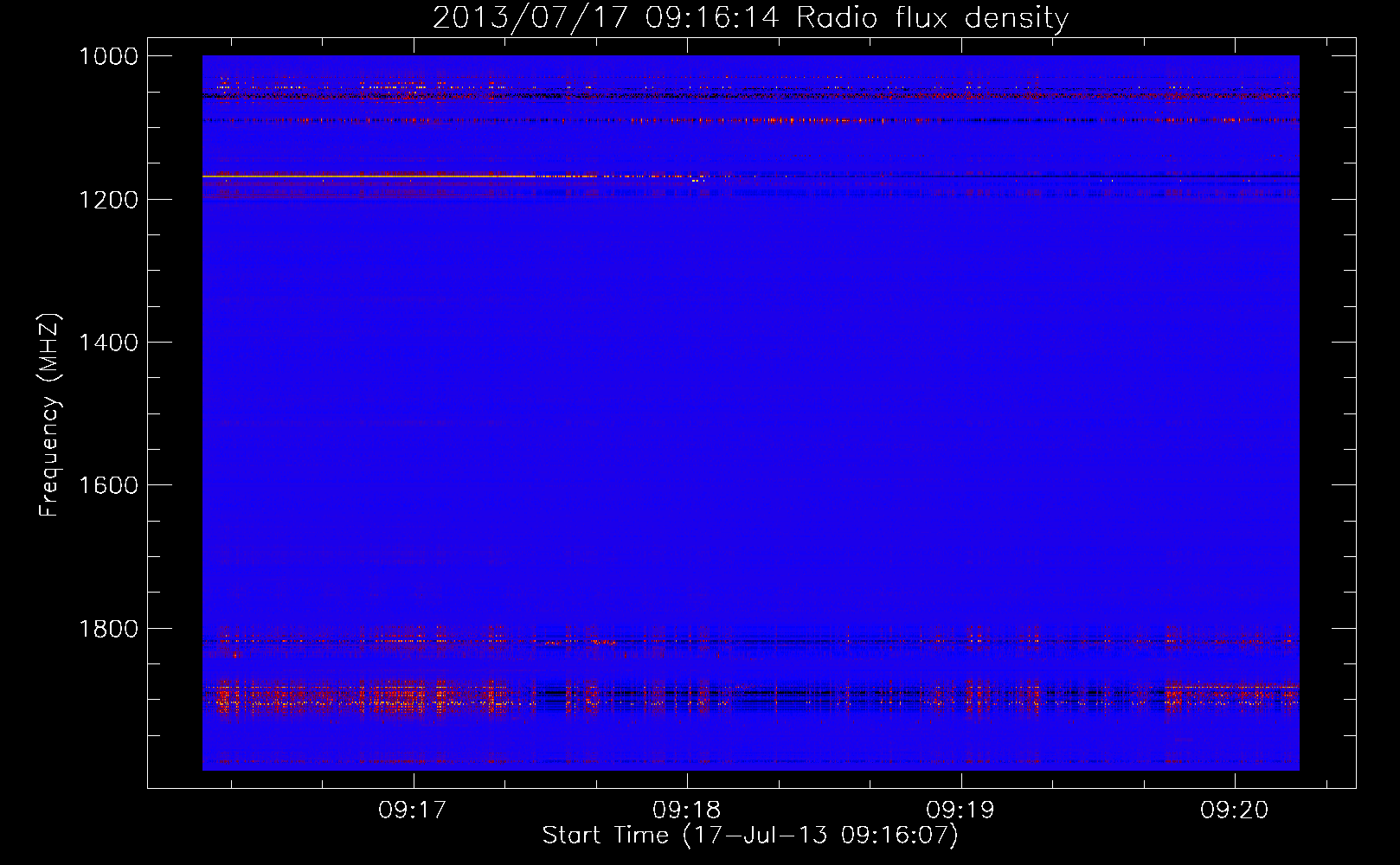Click the red noise band near 1060 MHz

[x=750, y=93]
